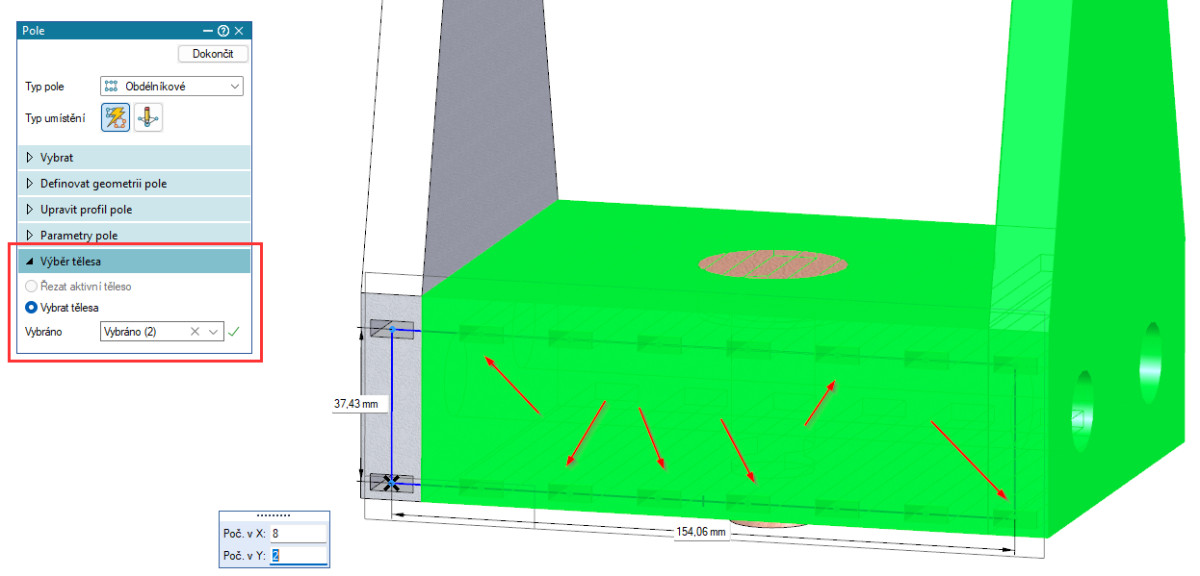This screenshot has height=576, width=1200.
Task: Open the Vybráno (2) dropdown arrow
Action: tap(213, 332)
